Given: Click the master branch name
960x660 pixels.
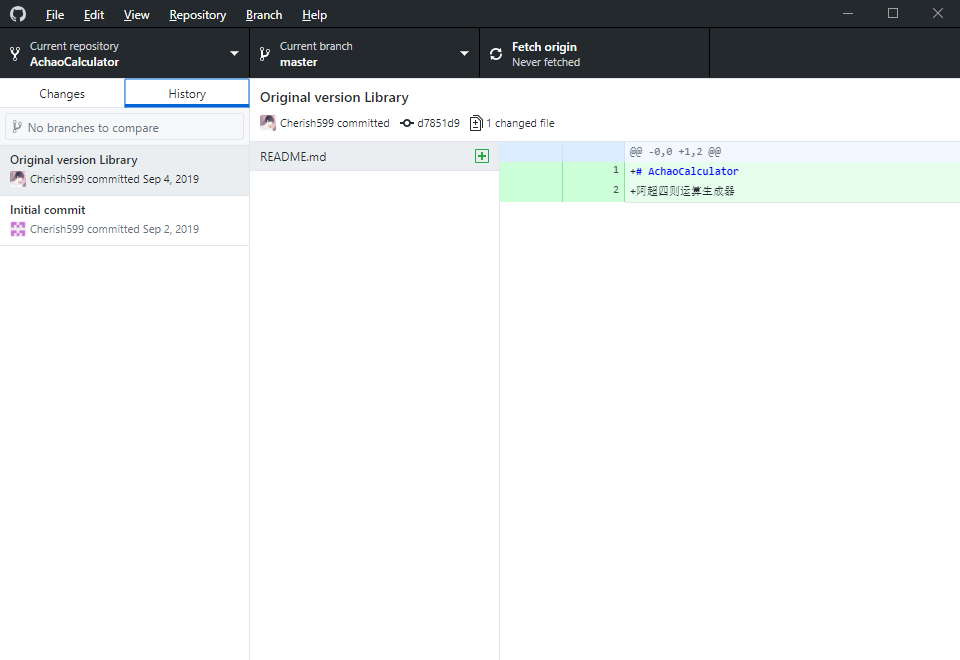Looking at the screenshot, I should click(298, 62).
